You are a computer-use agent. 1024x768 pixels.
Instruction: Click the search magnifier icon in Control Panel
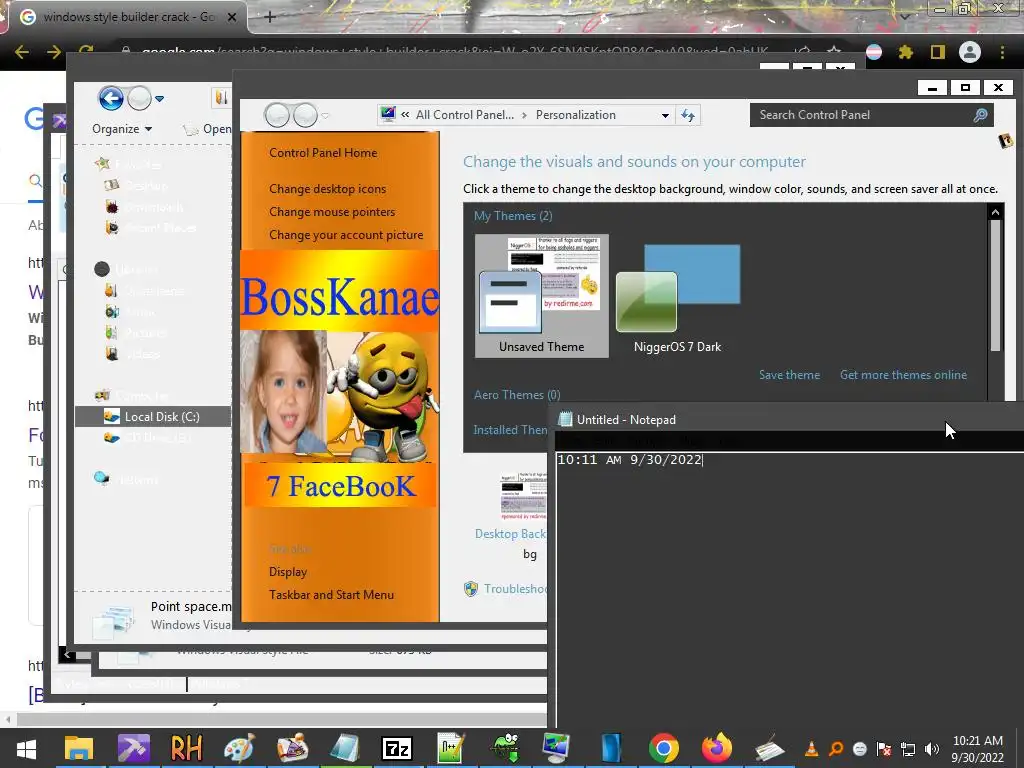tap(980, 115)
